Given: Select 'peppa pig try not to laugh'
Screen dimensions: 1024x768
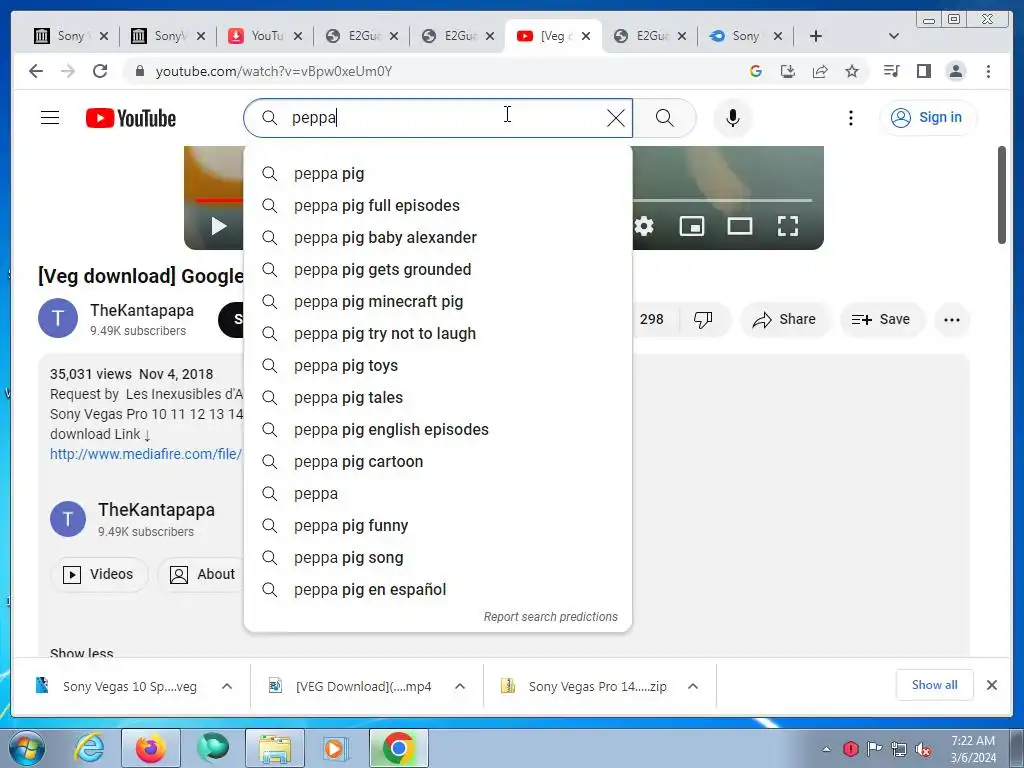Looking at the screenshot, I should pyautogui.click(x=438, y=334).
